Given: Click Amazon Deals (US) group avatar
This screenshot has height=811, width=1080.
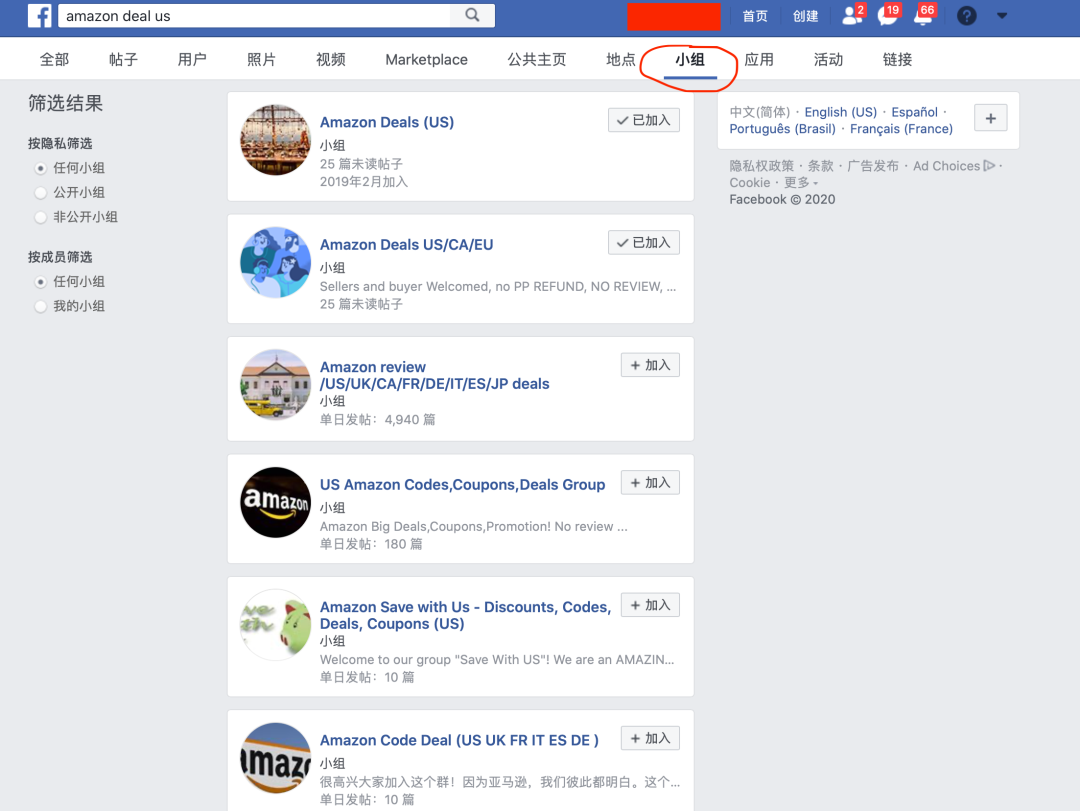Looking at the screenshot, I should pos(276,140).
